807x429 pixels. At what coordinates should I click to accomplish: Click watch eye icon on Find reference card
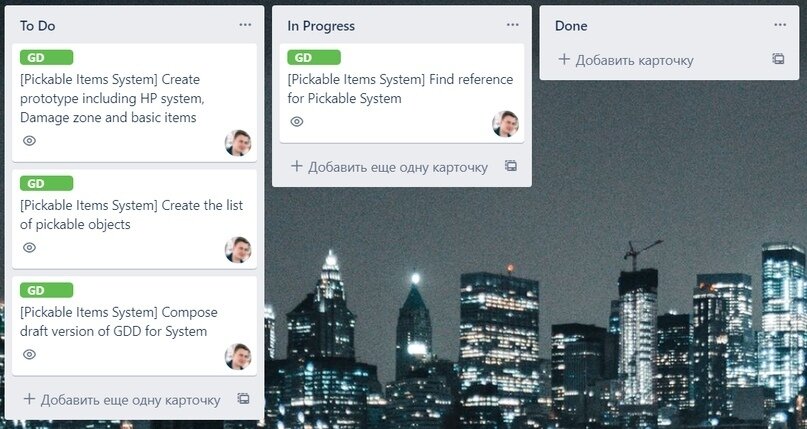(297, 121)
